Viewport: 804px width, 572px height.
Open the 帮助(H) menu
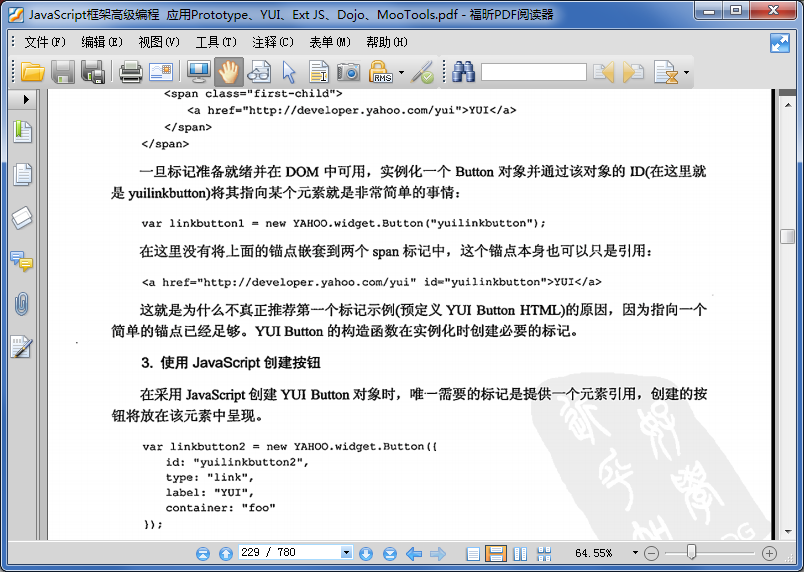pos(387,42)
